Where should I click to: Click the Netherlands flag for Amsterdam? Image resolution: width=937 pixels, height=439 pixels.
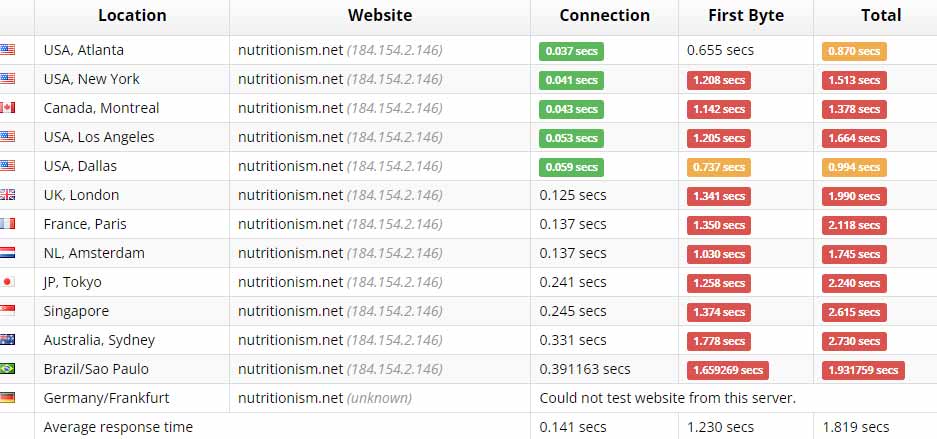pos(8,253)
